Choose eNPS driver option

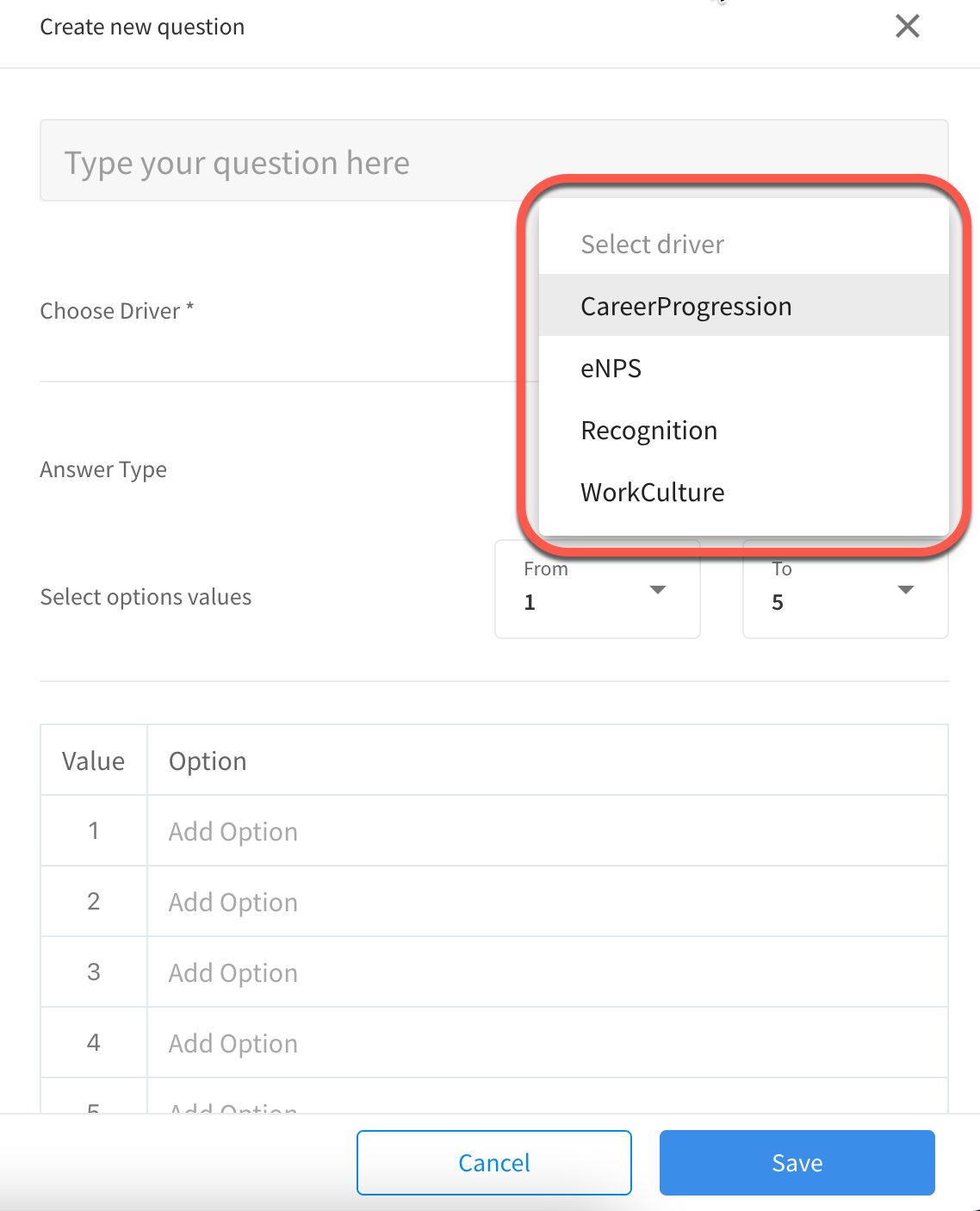(743, 368)
